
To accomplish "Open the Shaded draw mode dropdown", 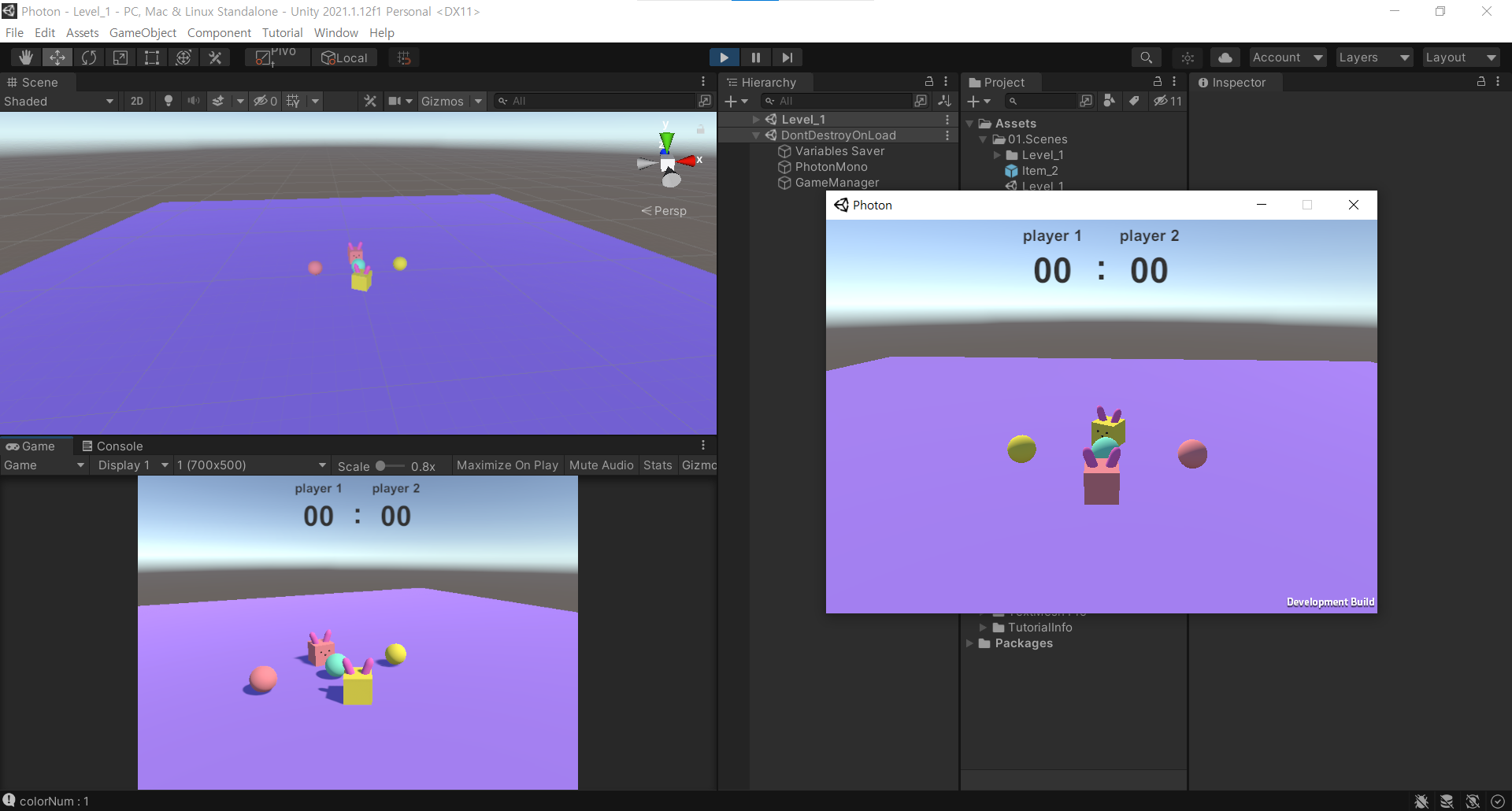I will tap(59, 101).
